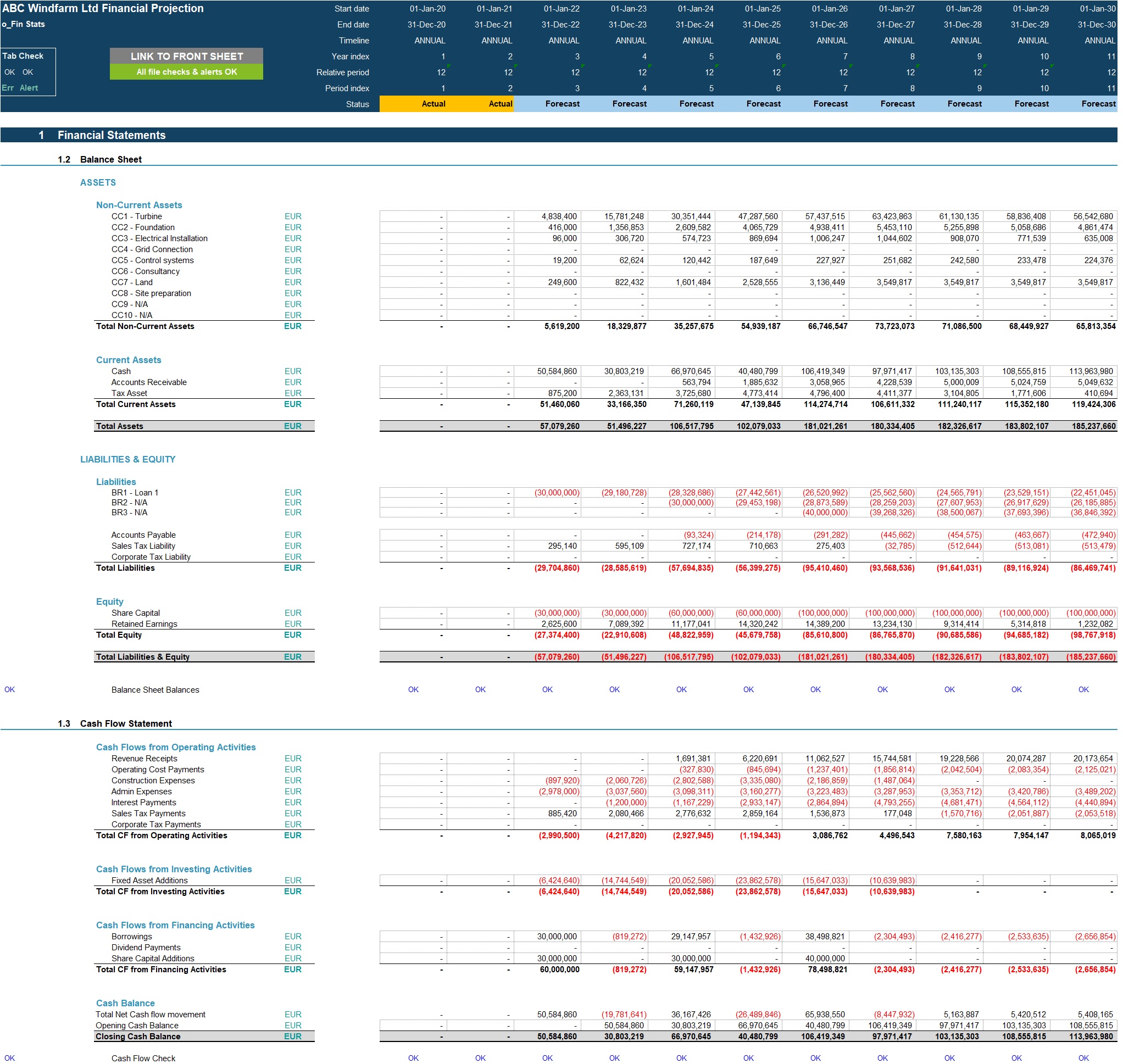
Task: Select the Loan 1 value (30,000,000)
Action: pyautogui.click(x=557, y=493)
